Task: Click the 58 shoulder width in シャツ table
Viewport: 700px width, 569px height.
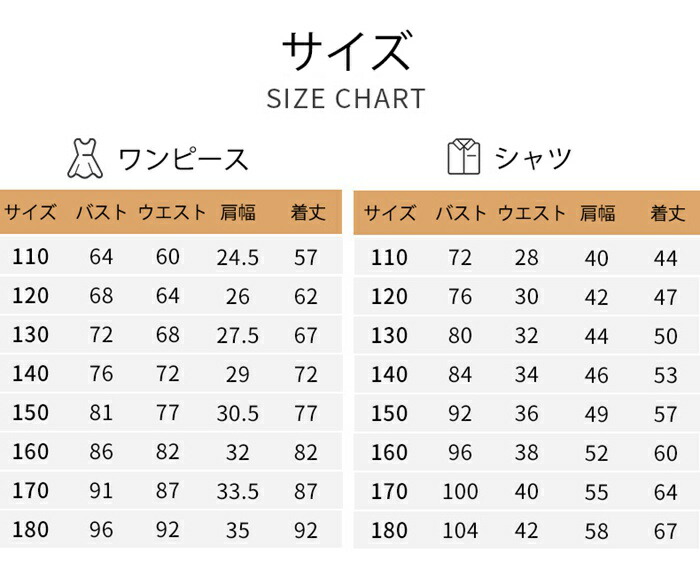Action: (597, 531)
